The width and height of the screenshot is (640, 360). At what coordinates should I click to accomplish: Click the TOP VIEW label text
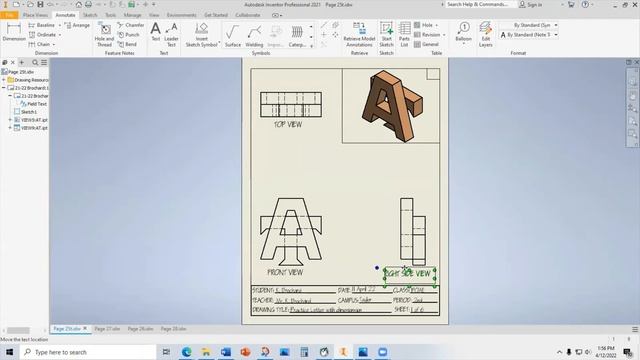click(288, 124)
